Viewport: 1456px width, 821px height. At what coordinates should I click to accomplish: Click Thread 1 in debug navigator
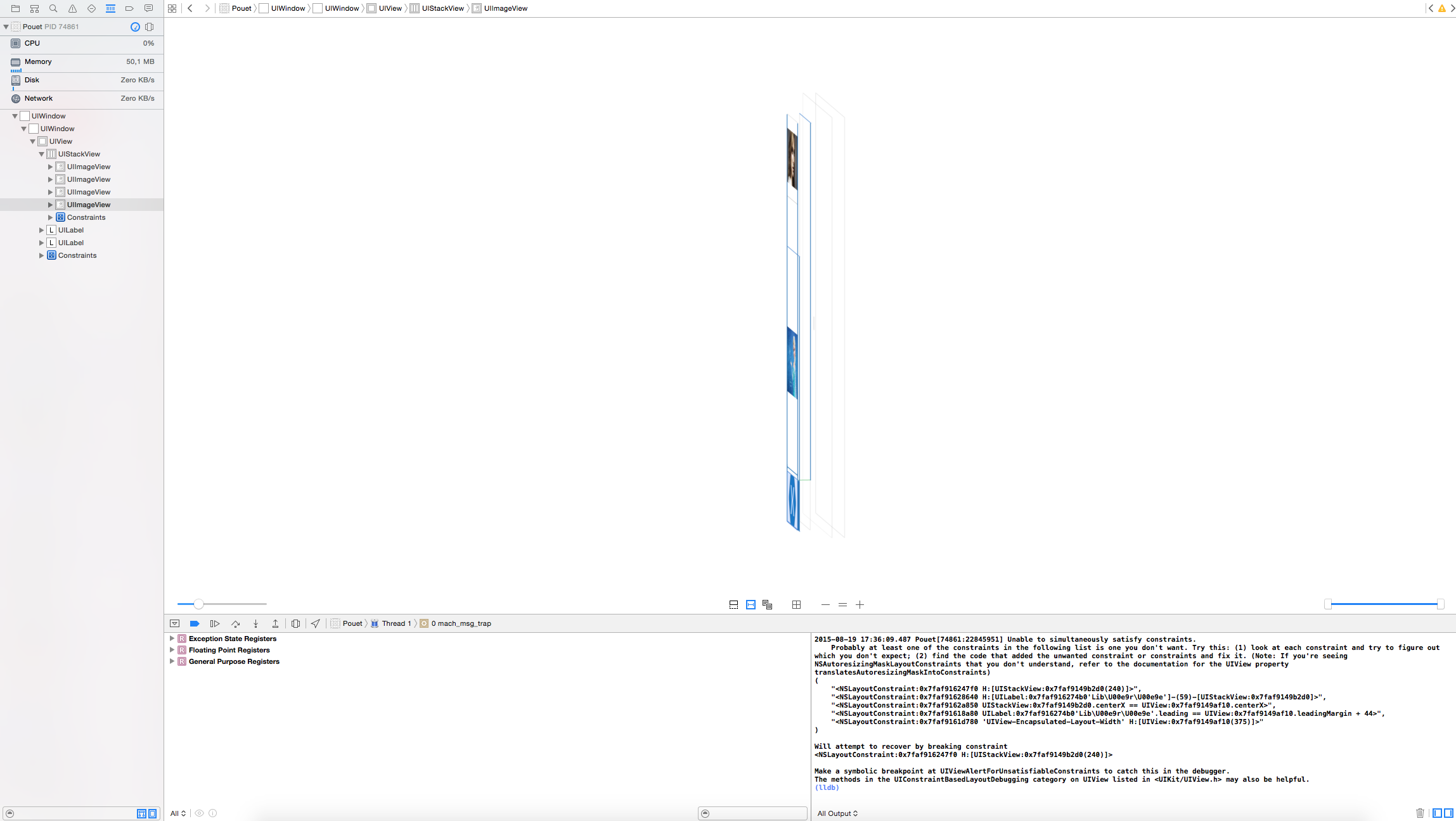click(x=397, y=623)
